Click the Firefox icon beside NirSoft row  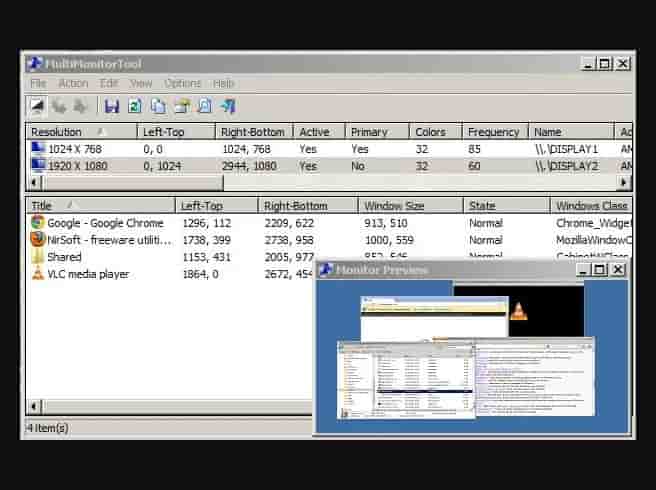pyautogui.click(x=38, y=239)
